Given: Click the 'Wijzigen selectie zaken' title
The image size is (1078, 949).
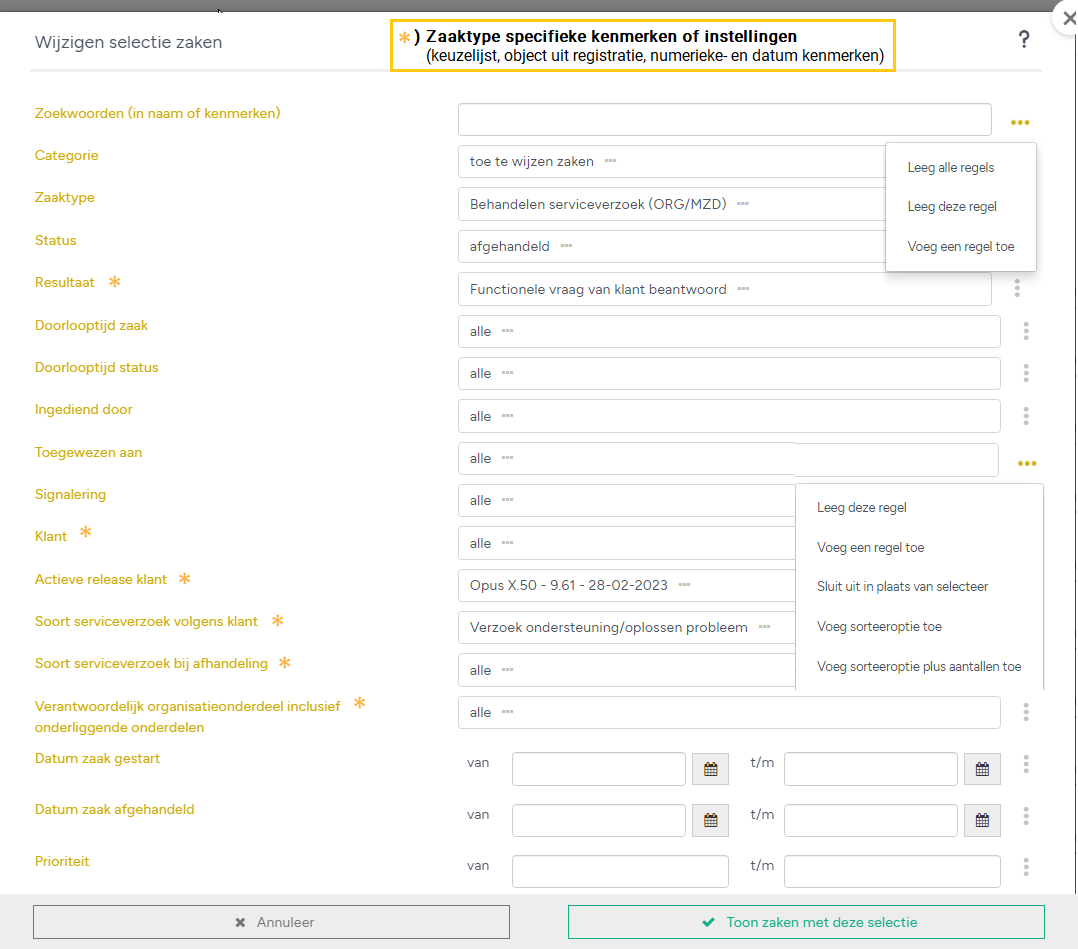Looking at the screenshot, I should tap(129, 42).
